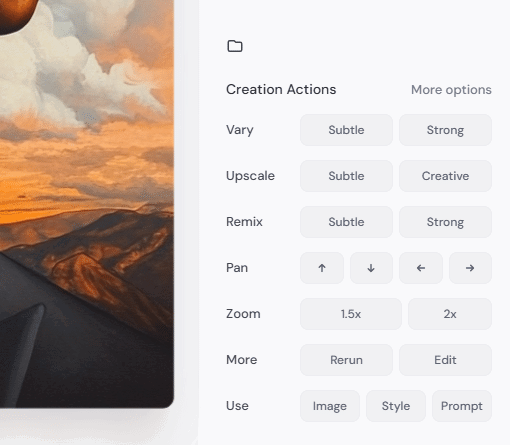Choose Upscale Subtle
The image size is (510, 445).
(x=346, y=176)
